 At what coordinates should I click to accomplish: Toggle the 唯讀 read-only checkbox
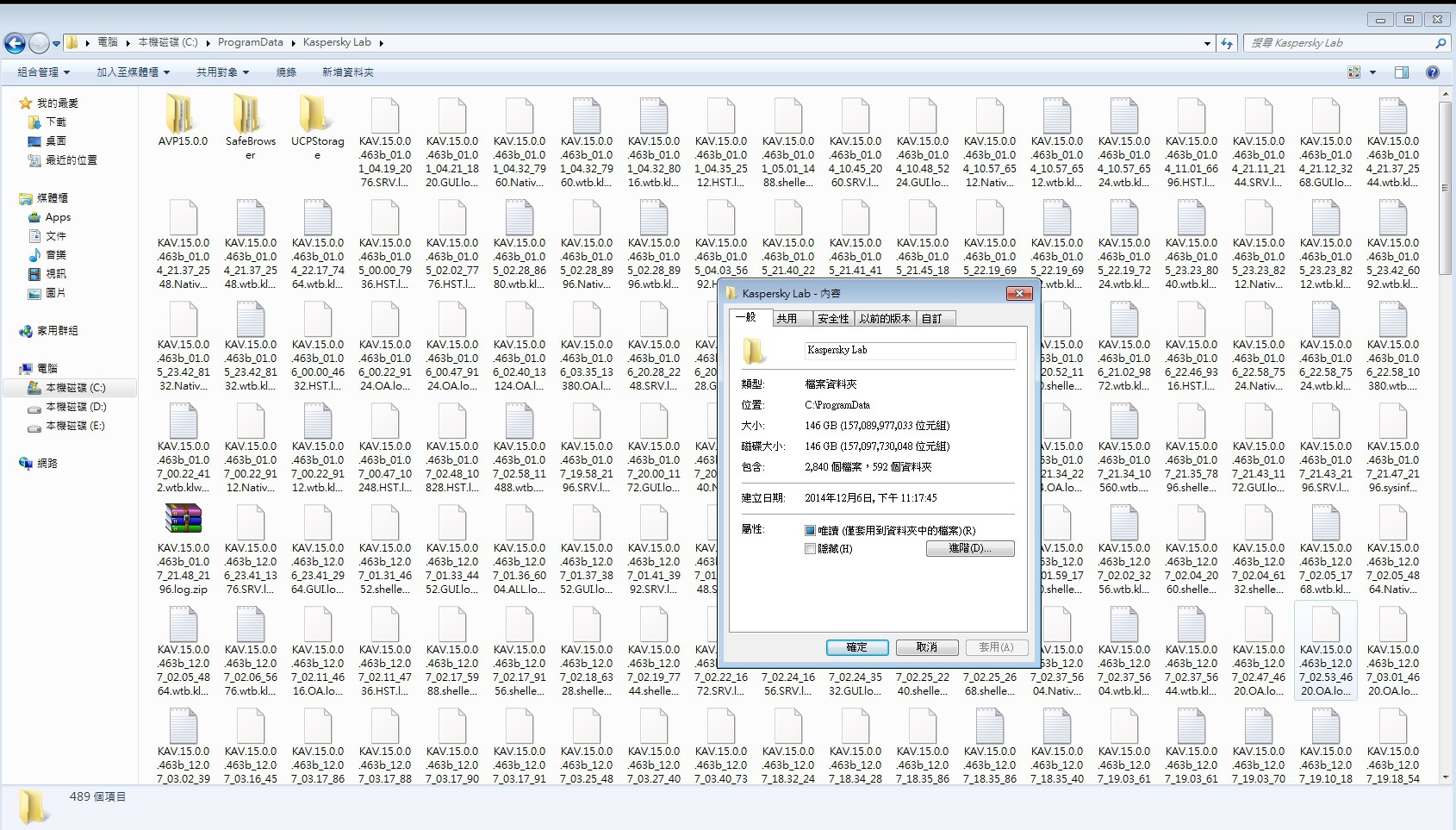tap(810, 531)
